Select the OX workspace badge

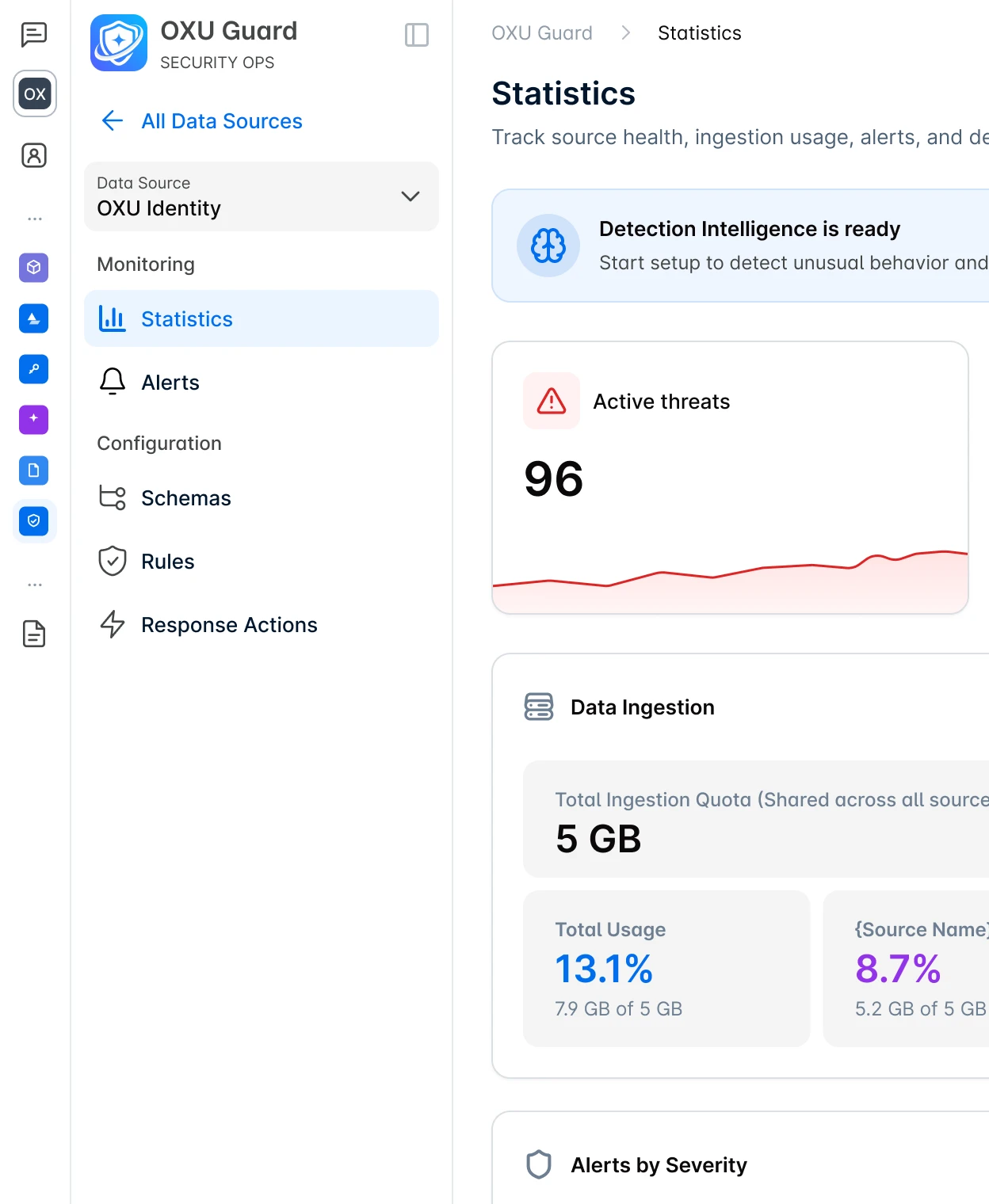coord(35,93)
